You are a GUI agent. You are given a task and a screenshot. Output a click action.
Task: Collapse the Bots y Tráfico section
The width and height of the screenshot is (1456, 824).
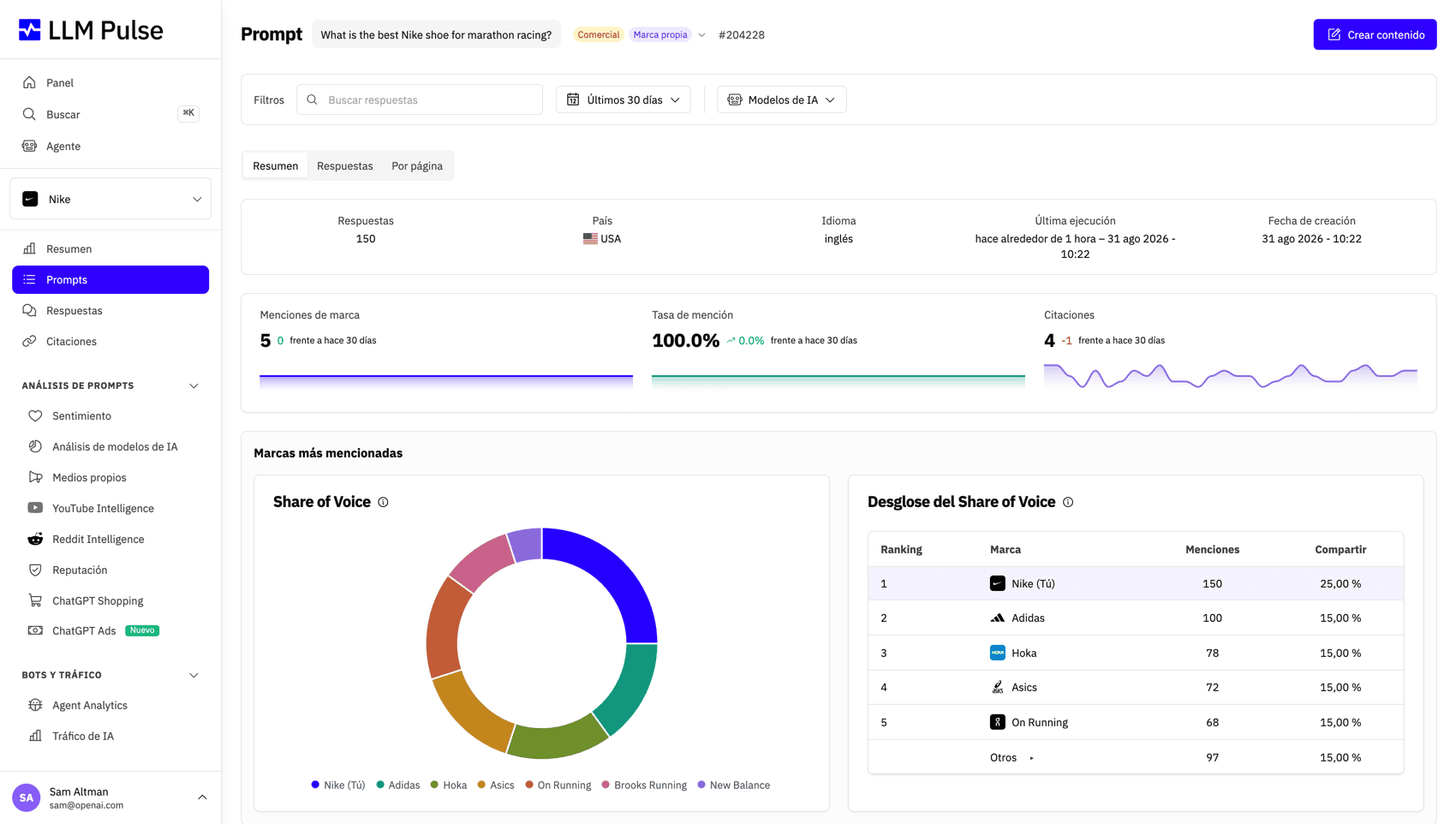point(194,675)
